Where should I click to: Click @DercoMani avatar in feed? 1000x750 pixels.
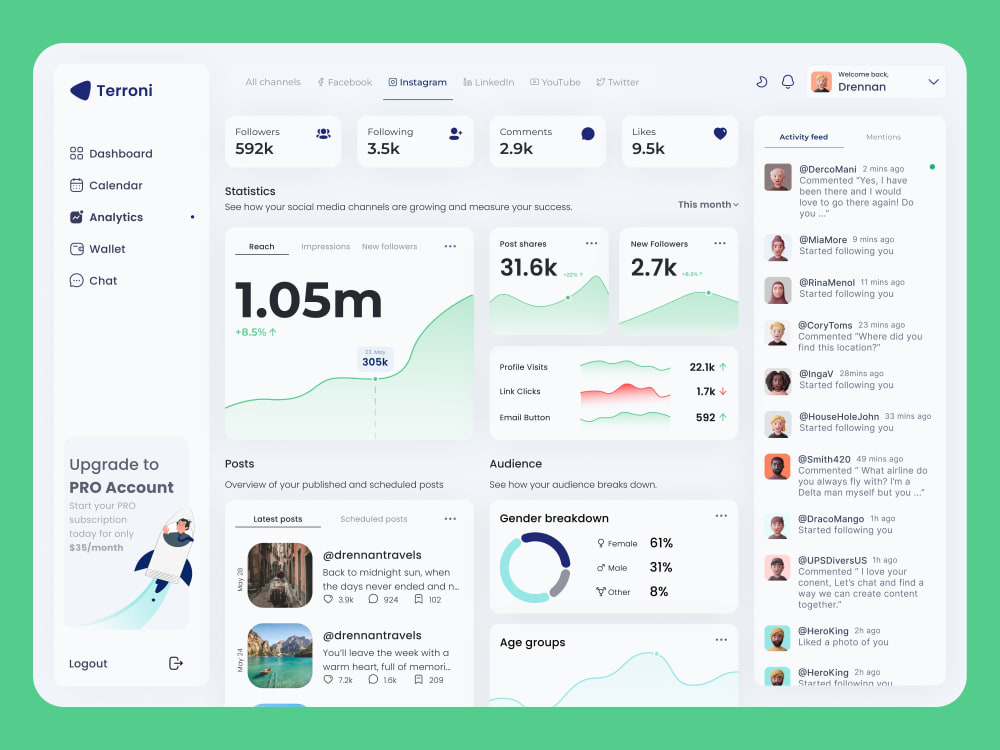click(x=777, y=177)
